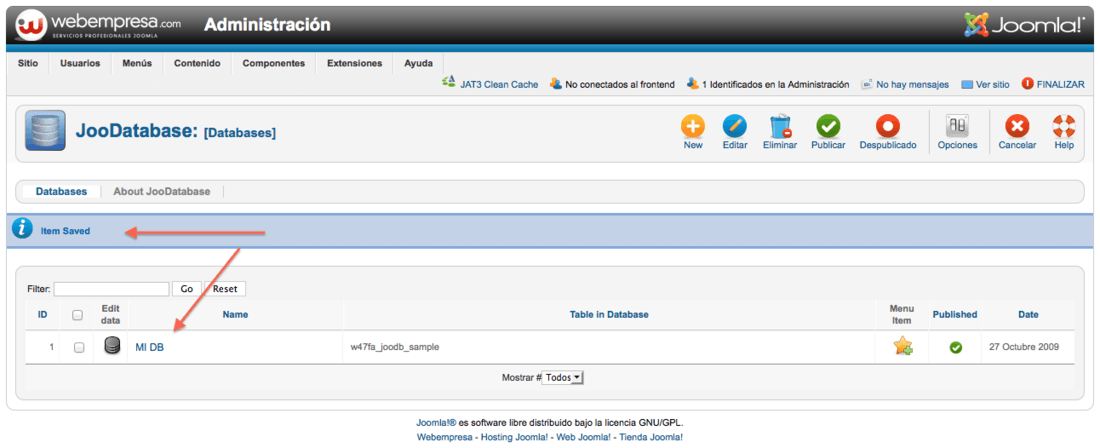Viewport: 1100px width, 448px height.
Task: Switch to About JooDatabase tab
Action: point(162,191)
